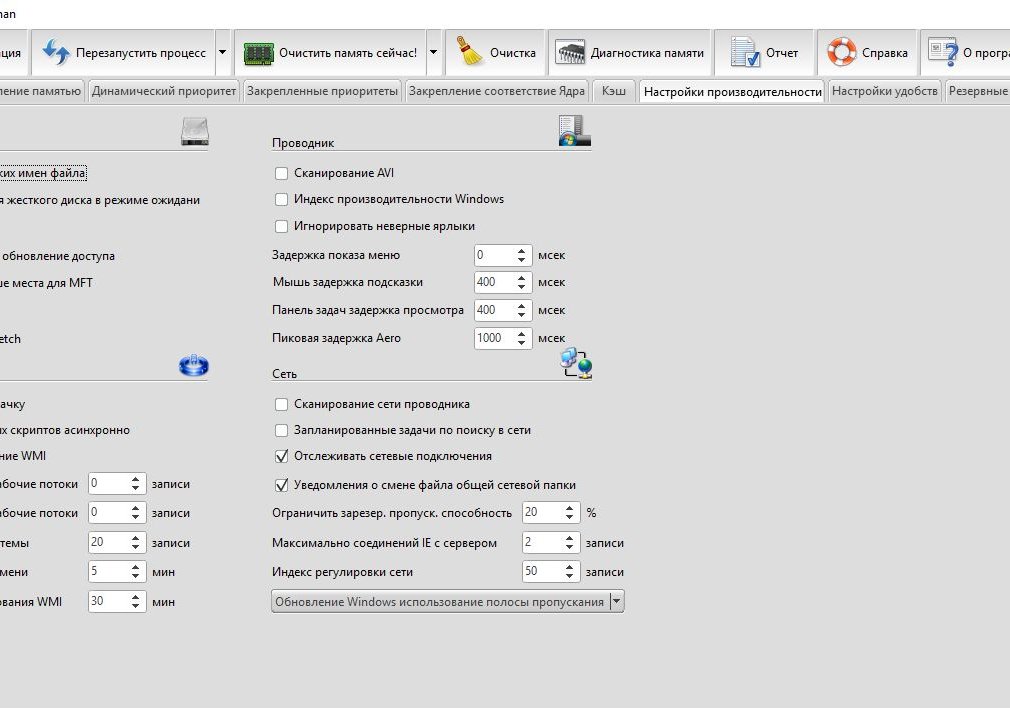Screen dimensions: 1010x709
Task: Increase Мышь задержка подсказки with up arrow
Action: pos(521,278)
